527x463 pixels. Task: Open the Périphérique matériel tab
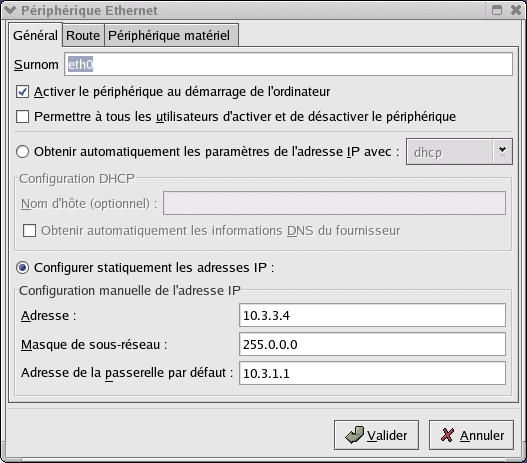(x=171, y=35)
